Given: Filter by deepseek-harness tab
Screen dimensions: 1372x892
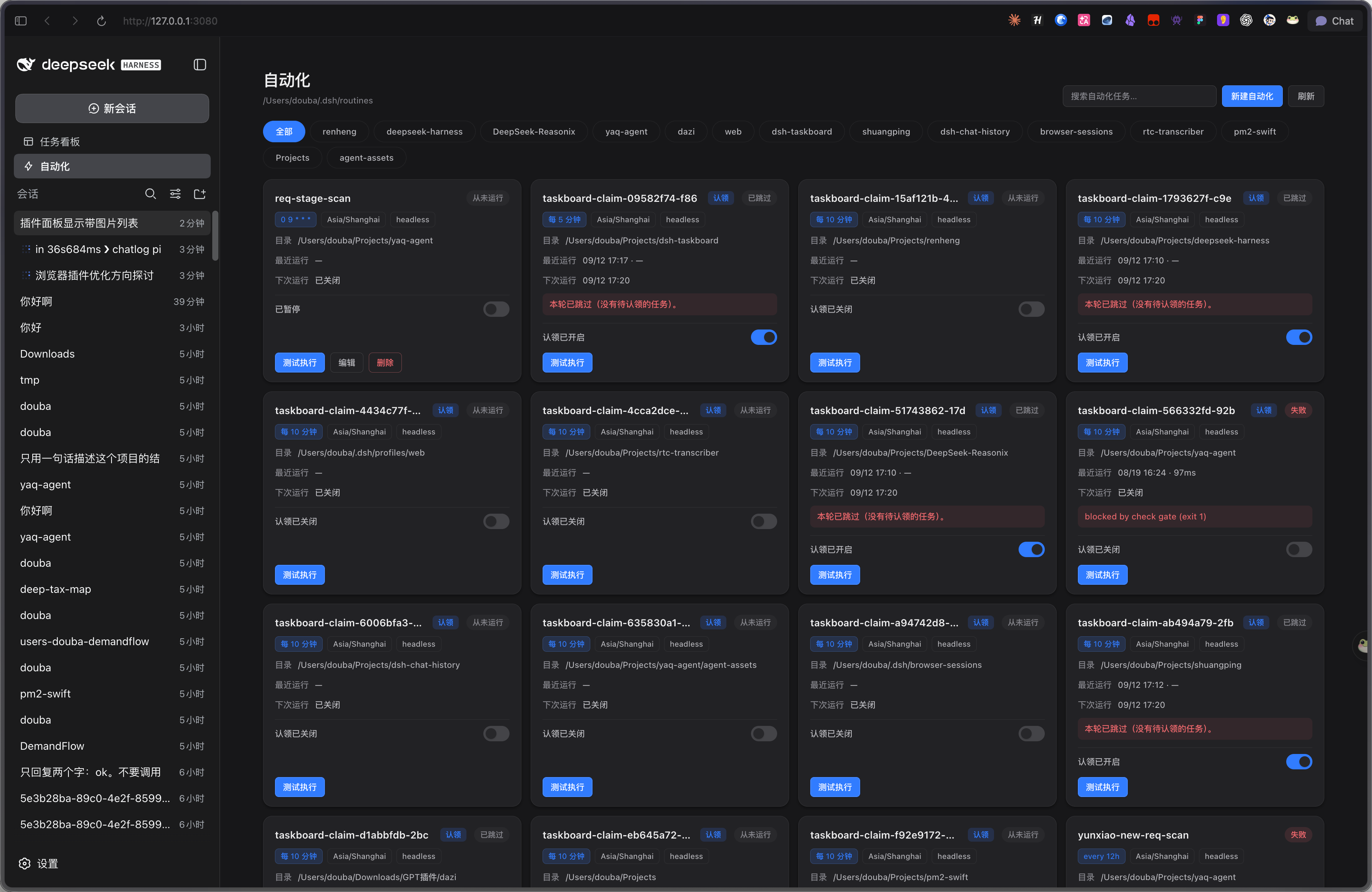Looking at the screenshot, I should pyautogui.click(x=424, y=131).
